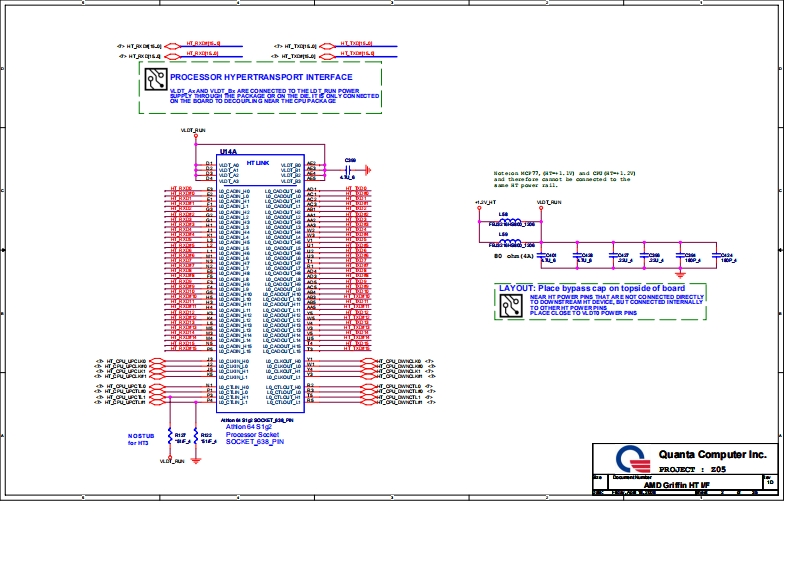Click the LAYOUT bypass cap heading text

592,289
